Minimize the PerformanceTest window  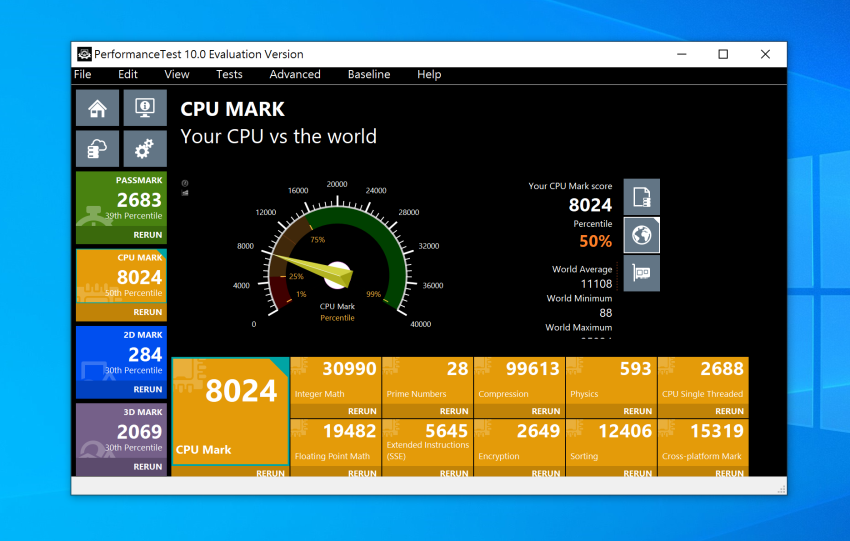pyautogui.click(x=681, y=54)
